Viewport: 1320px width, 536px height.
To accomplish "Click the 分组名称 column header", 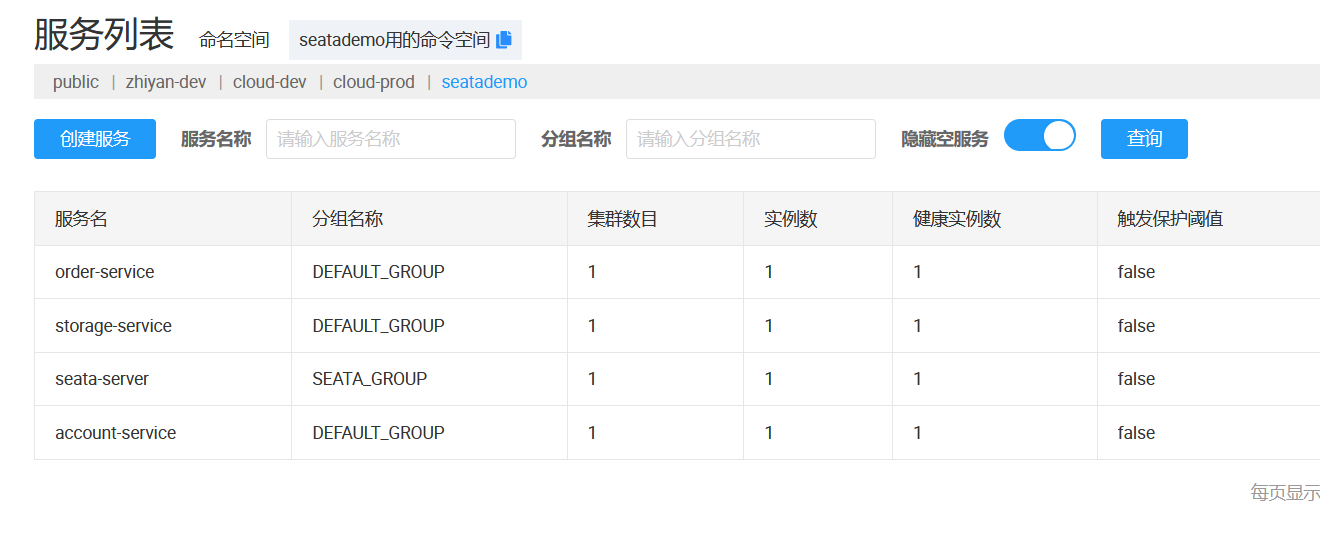I will tap(347, 219).
